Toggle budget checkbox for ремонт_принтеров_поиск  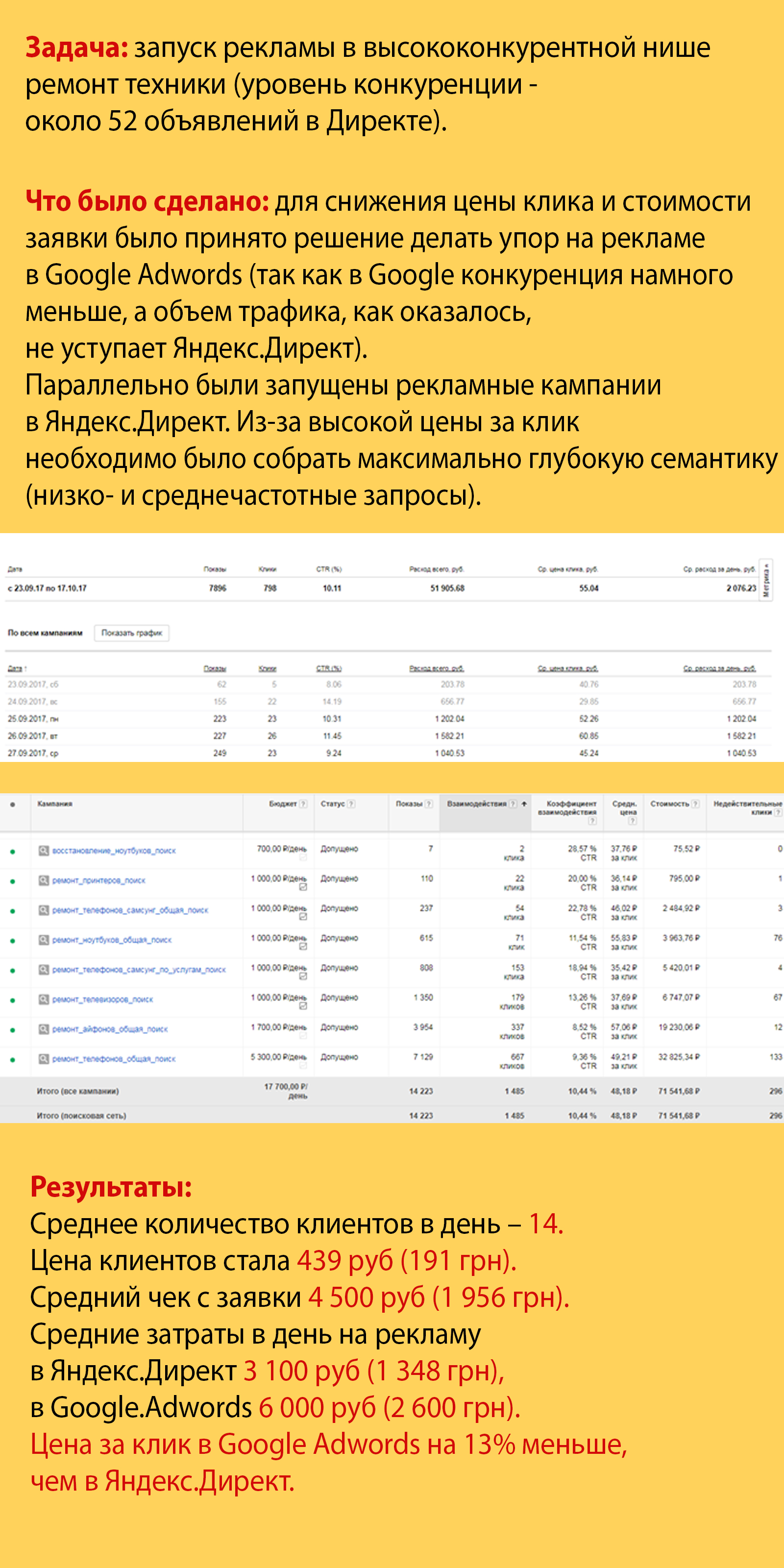[x=303, y=887]
